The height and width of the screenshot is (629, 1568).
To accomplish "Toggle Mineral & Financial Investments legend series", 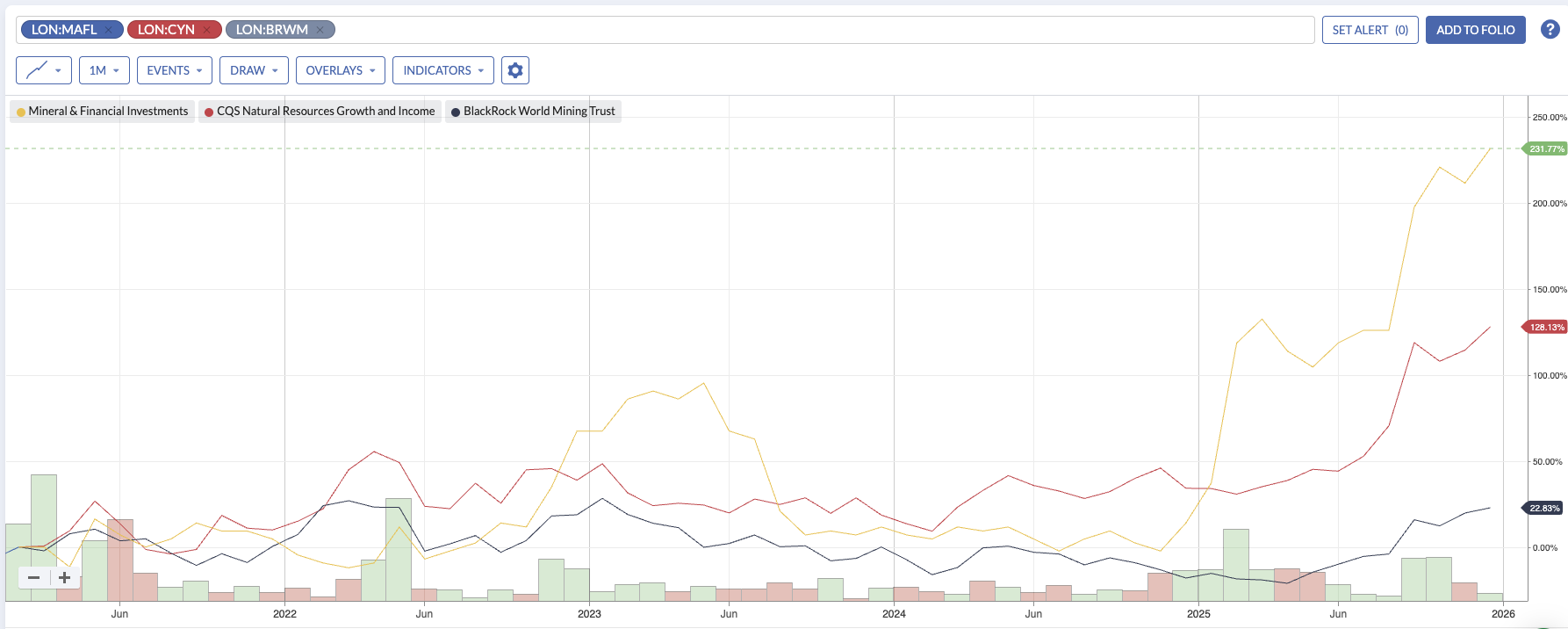I will click(x=102, y=112).
